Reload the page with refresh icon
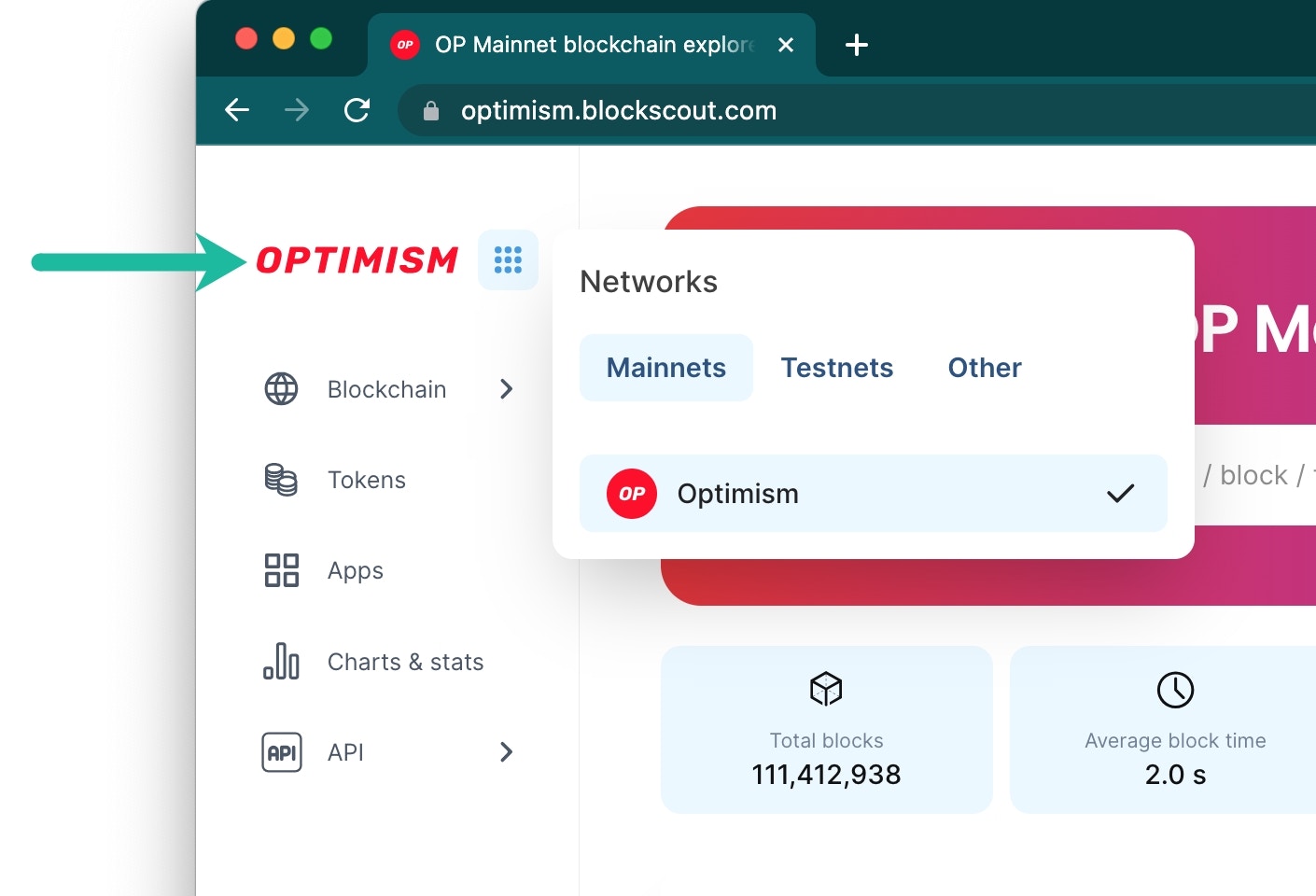1316x896 pixels. click(357, 110)
